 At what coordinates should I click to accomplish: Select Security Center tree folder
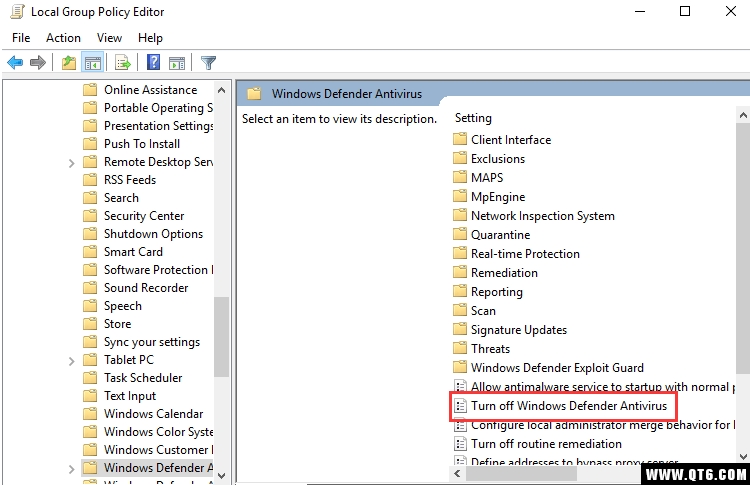click(133, 216)
